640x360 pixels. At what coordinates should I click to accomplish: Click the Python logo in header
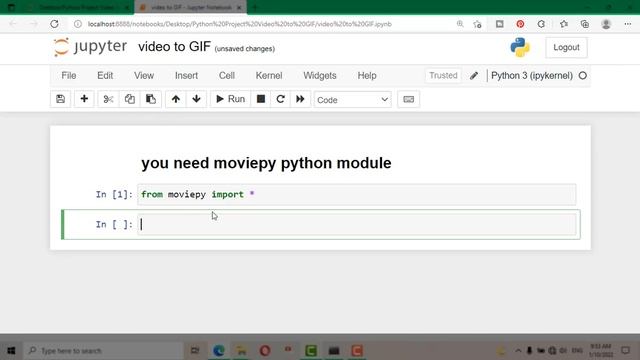pyautogui.click(x=520, y=47)
